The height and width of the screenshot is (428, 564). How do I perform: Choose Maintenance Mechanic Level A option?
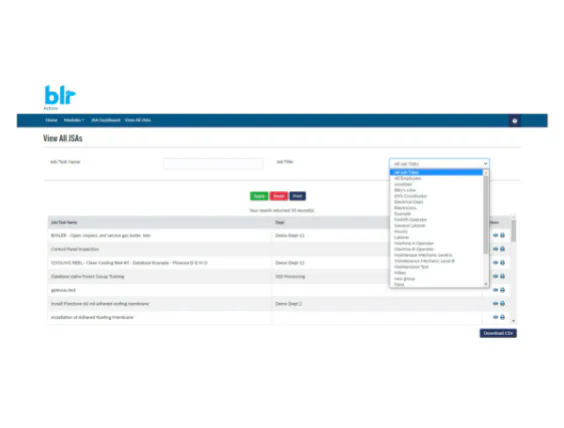pos(423,255)
